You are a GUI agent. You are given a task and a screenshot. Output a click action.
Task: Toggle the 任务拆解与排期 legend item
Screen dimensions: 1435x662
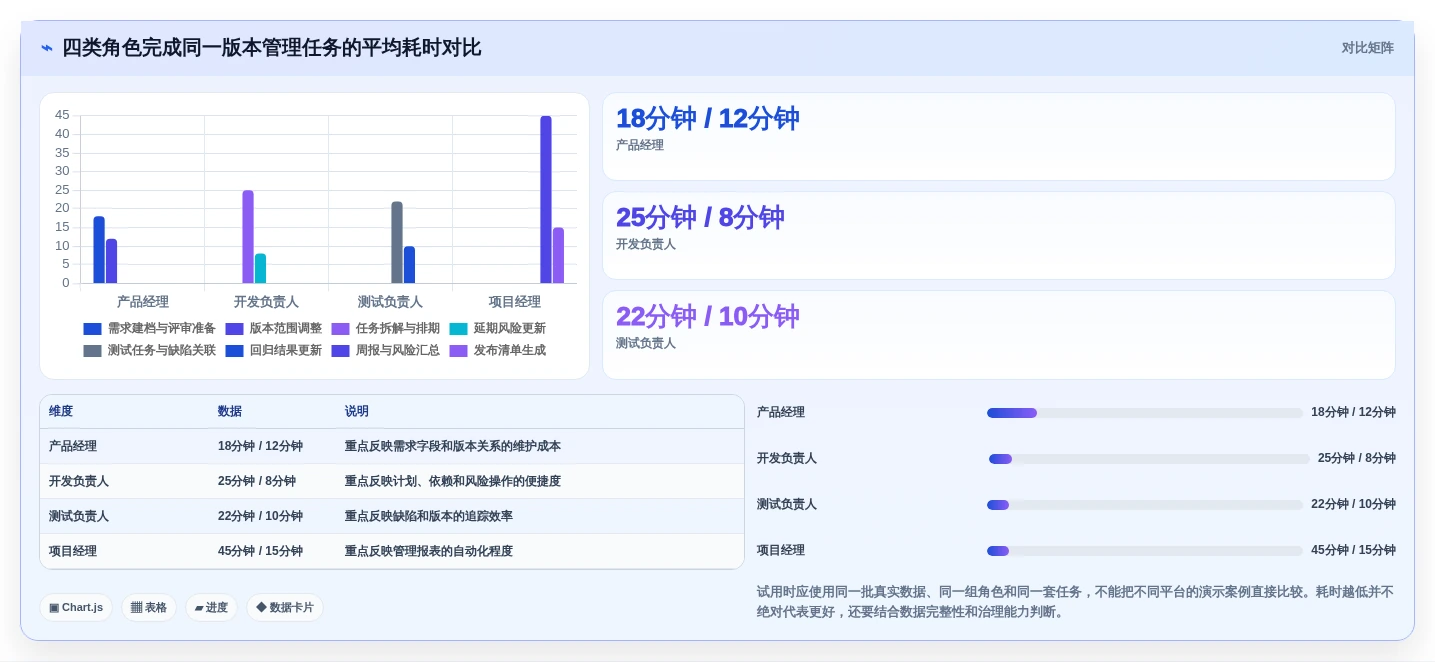pyautogui.click(x=386, y=328)
